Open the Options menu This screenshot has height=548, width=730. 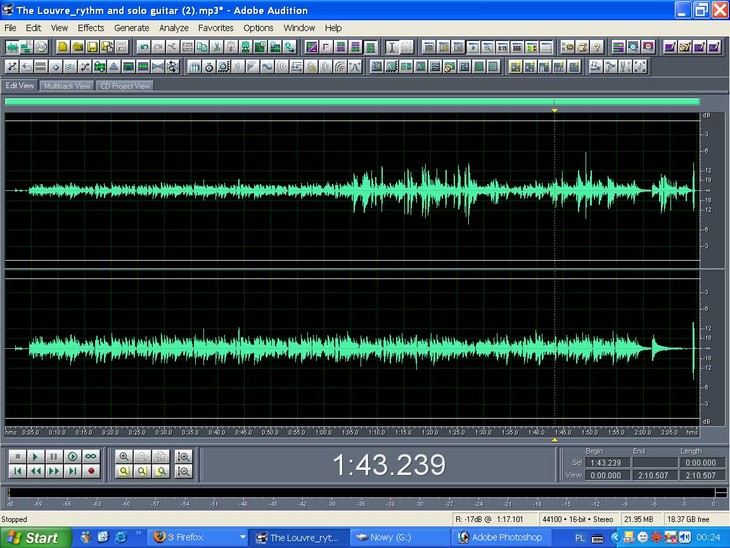point(258,28)
